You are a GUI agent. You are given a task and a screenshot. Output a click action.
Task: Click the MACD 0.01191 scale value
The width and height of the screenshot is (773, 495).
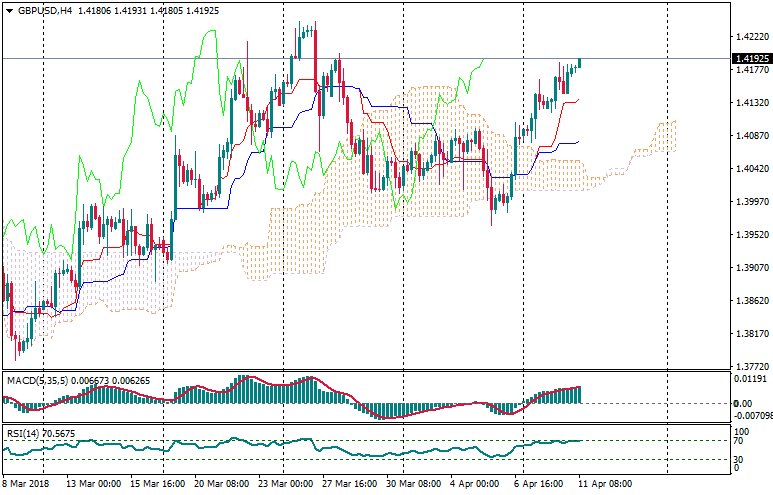[x=750, y=380]
